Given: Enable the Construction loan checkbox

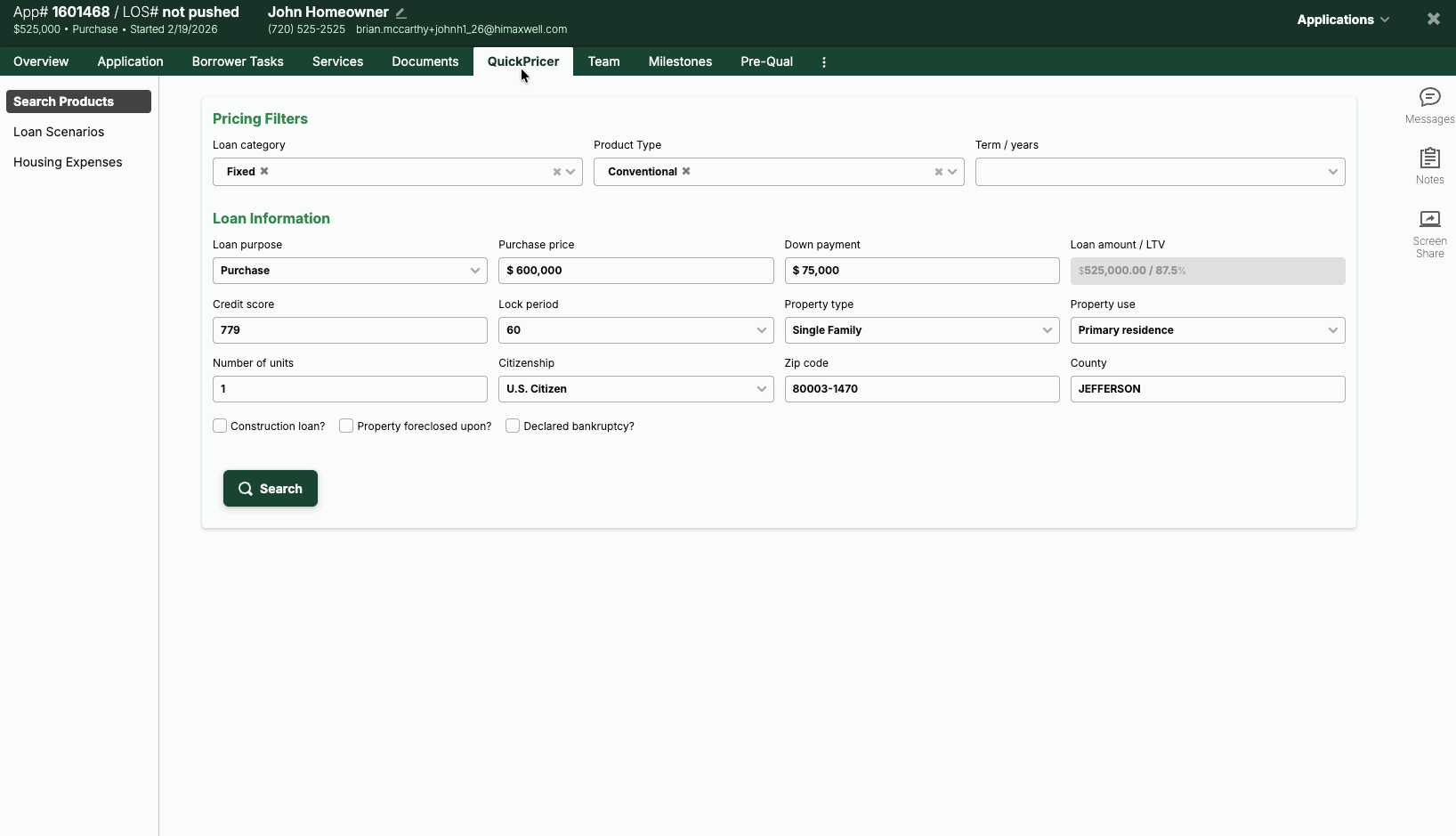Looking at the screenshot, I should [220, 426].
